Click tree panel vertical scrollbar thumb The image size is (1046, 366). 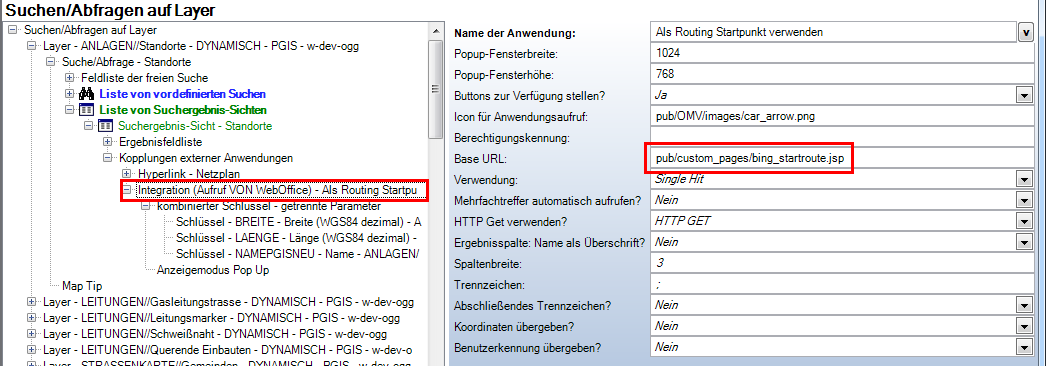click(435, 89)
